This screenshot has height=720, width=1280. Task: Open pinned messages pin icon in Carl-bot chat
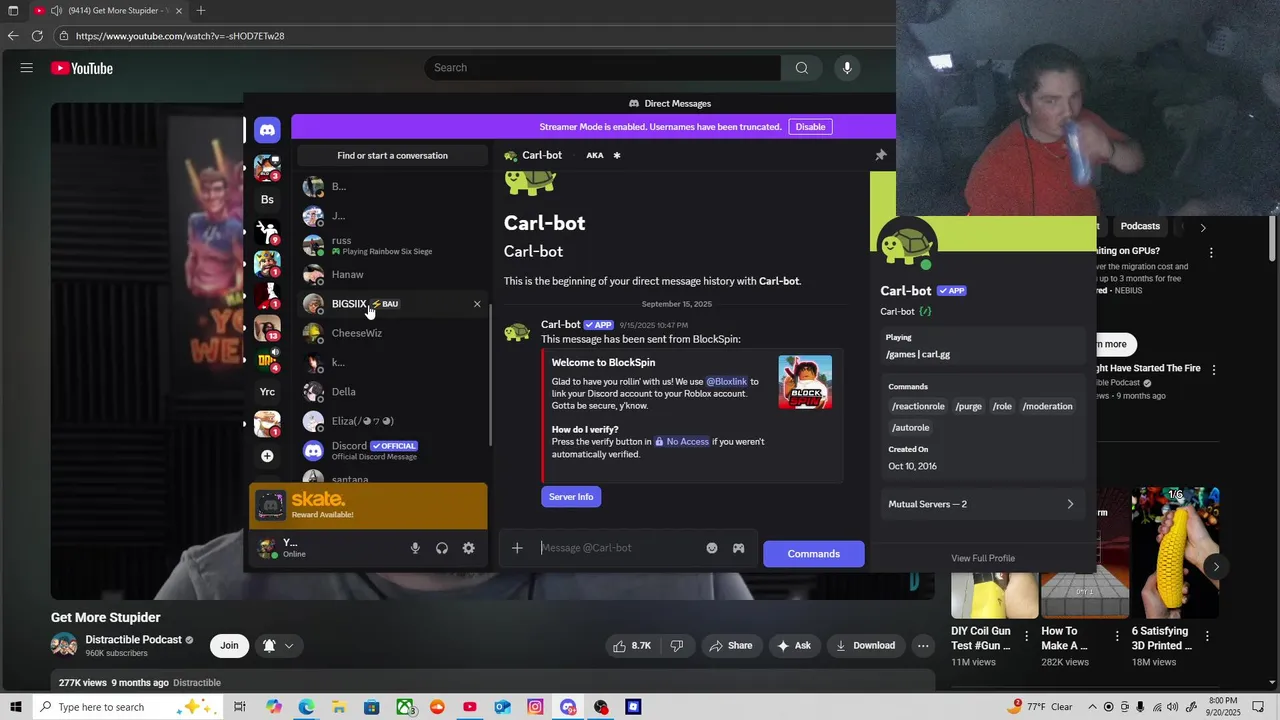pos(881,155)
